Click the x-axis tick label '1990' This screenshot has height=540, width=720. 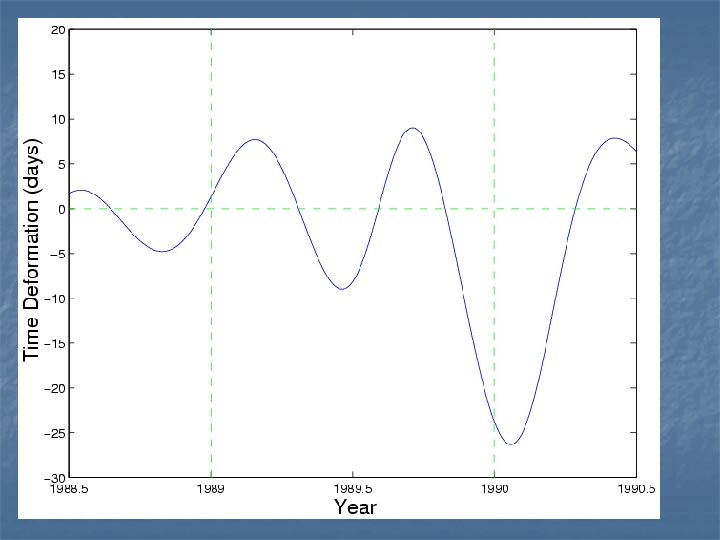(x=495, y=489)
